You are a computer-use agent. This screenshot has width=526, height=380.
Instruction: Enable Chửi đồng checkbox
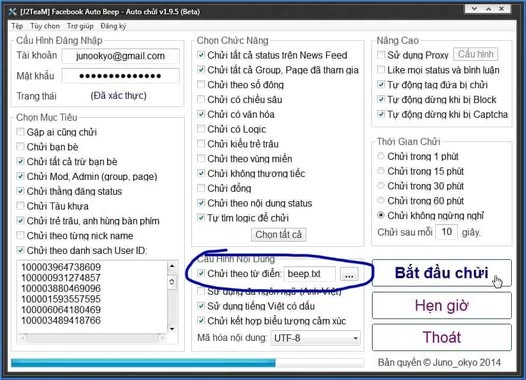201,188
